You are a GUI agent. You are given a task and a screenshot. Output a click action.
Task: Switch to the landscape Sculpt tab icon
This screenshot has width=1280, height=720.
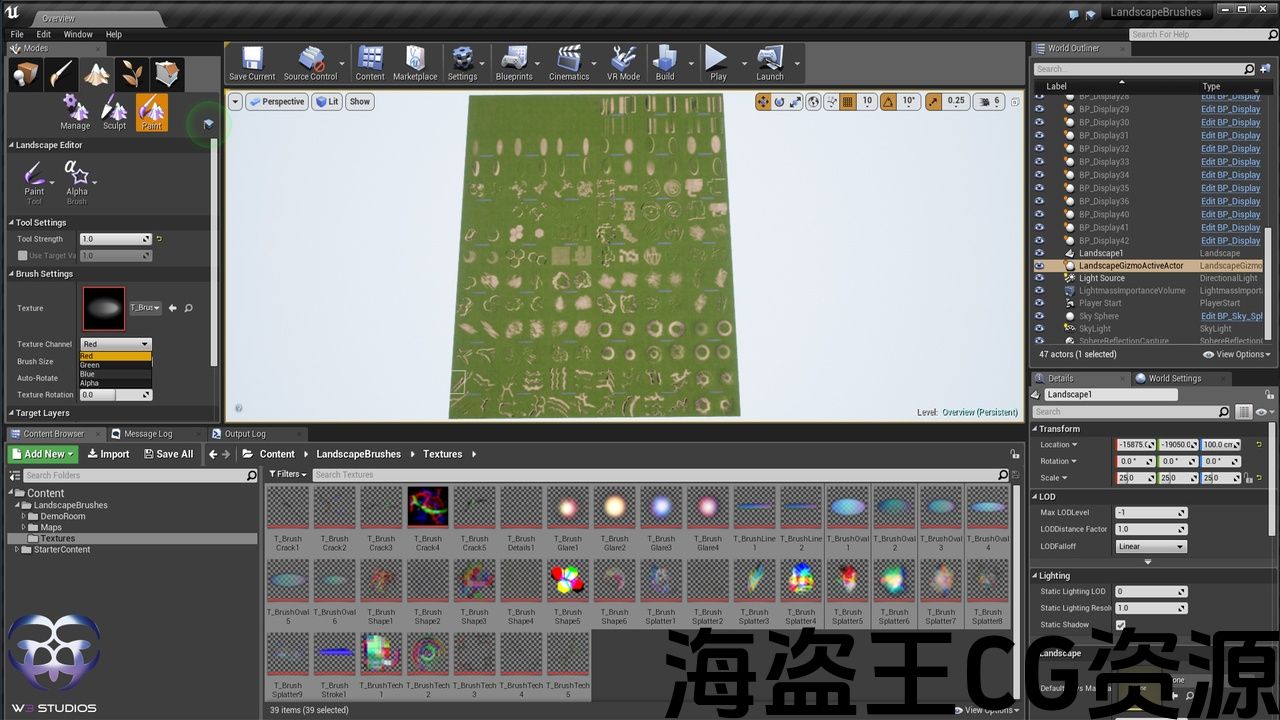coord(114,112)
